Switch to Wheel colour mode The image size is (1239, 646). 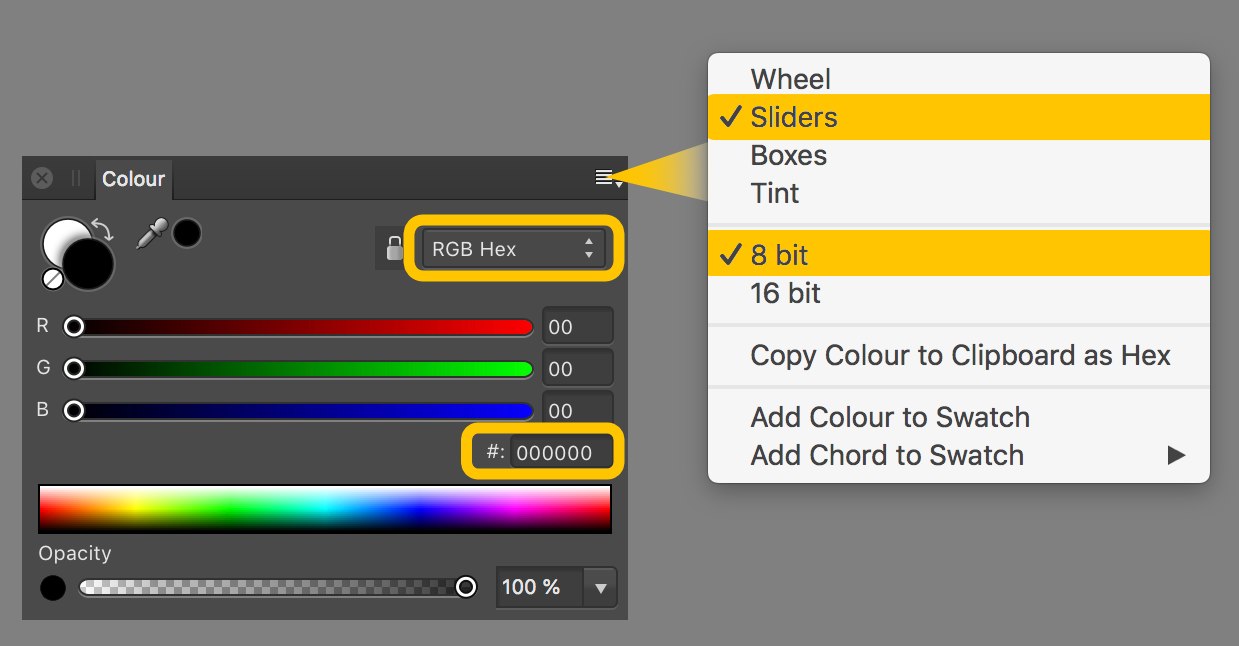tap(790, 78)
